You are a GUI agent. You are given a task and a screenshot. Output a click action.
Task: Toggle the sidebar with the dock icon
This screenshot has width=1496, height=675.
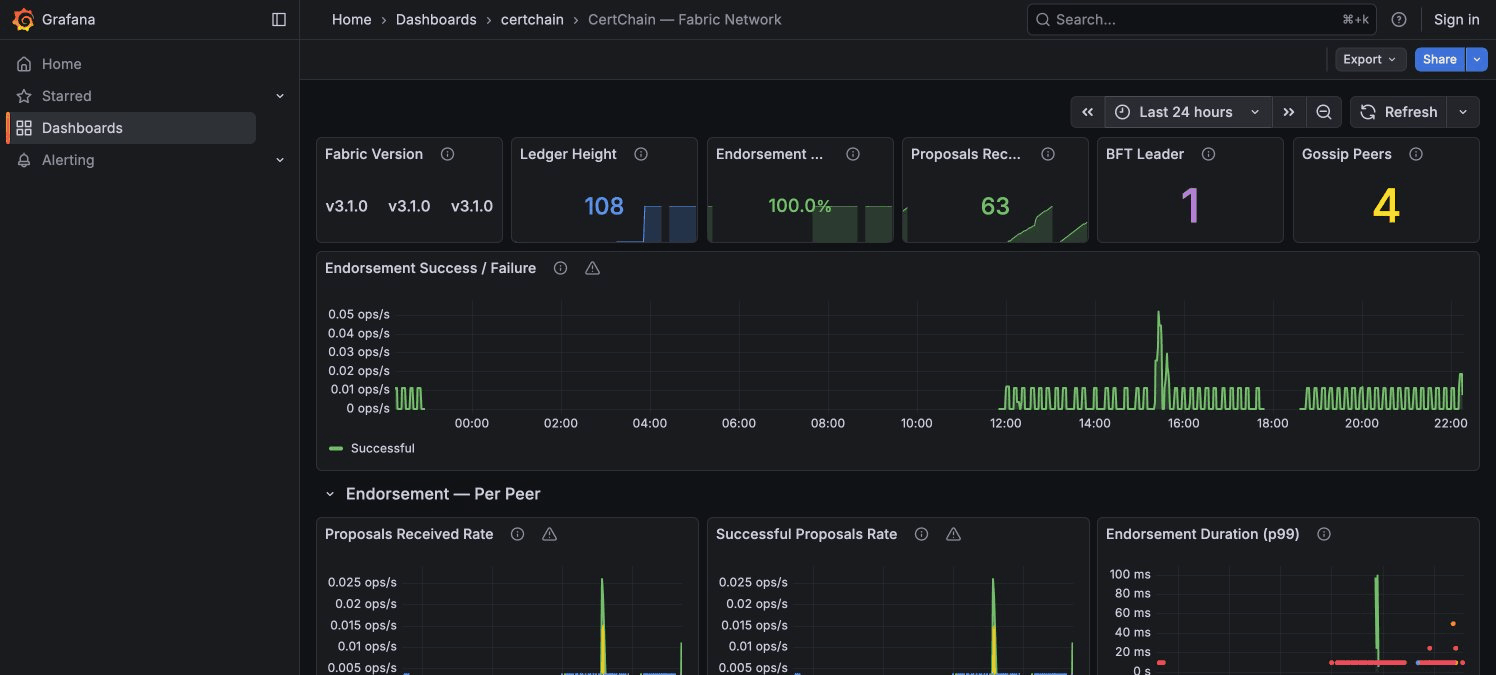point(278,19)
